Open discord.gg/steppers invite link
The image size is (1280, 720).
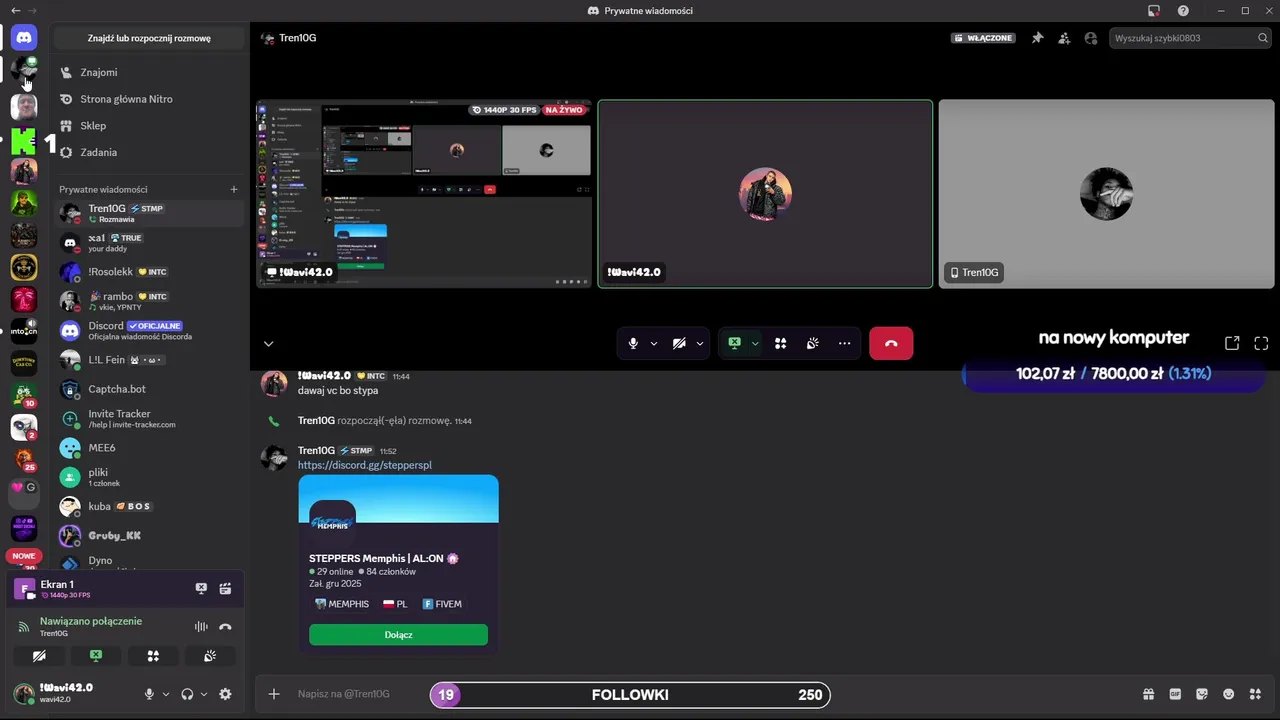365,465
